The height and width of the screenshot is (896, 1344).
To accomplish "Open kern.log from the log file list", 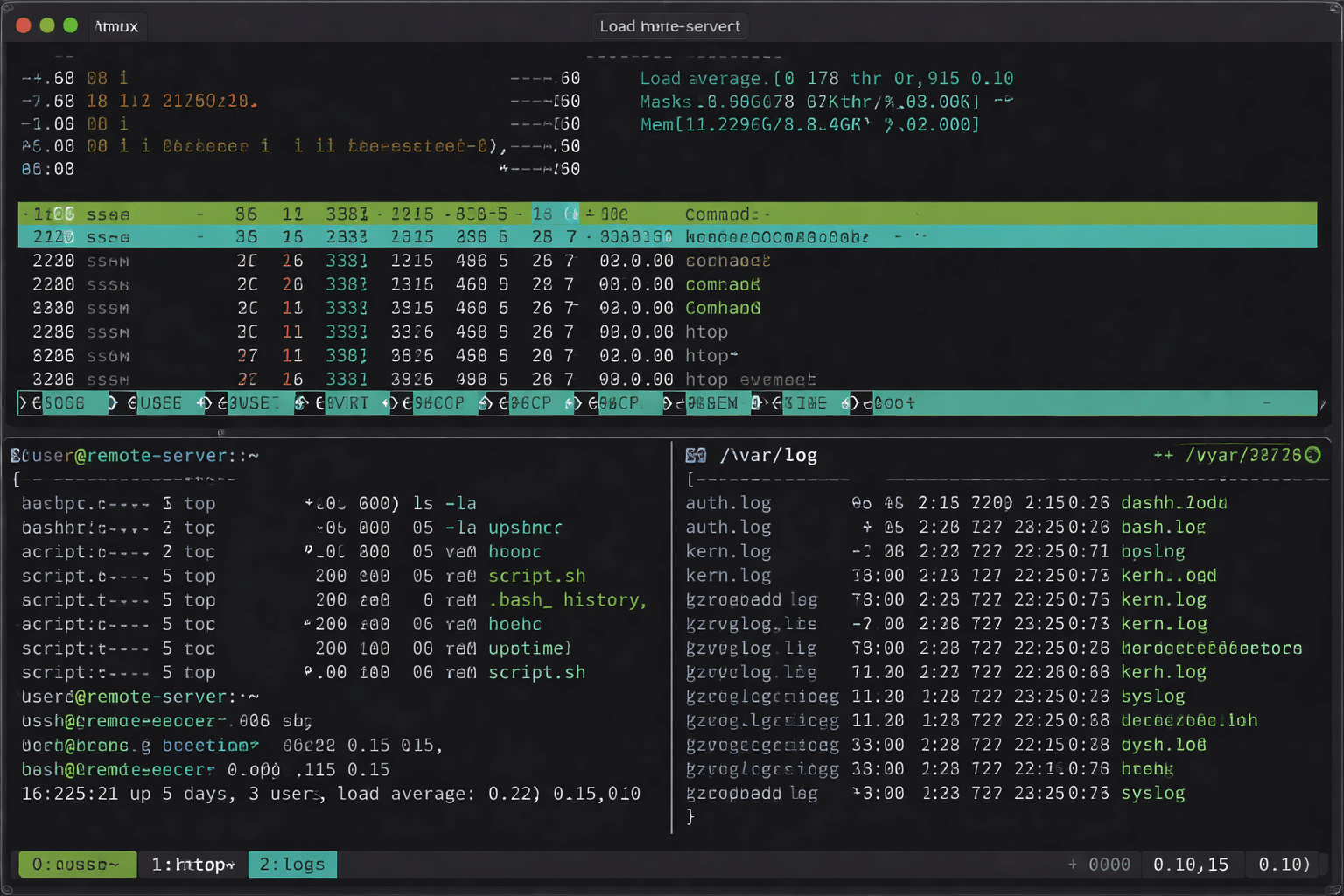I will [729, 550].
